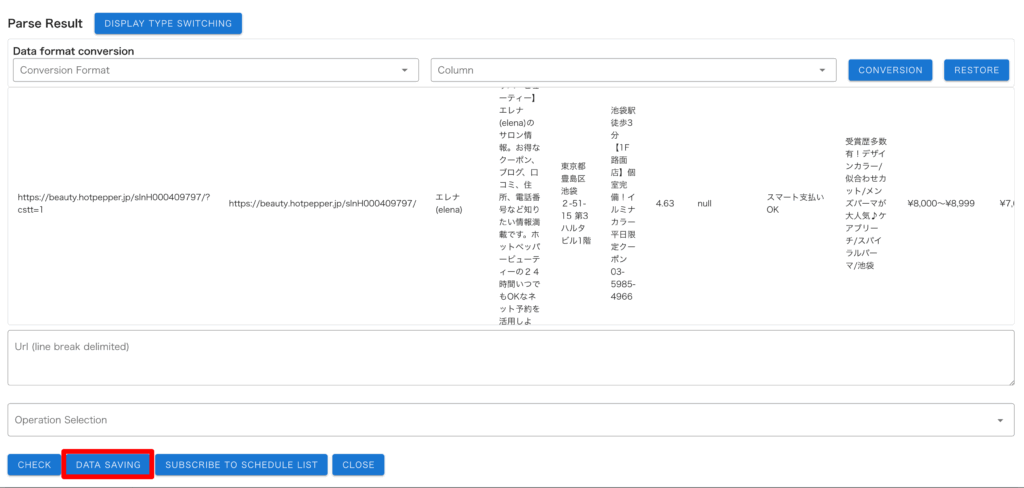Click the RESTORE button
Image resolution: width=1024 pixels, height=488 pixels.
976,70
